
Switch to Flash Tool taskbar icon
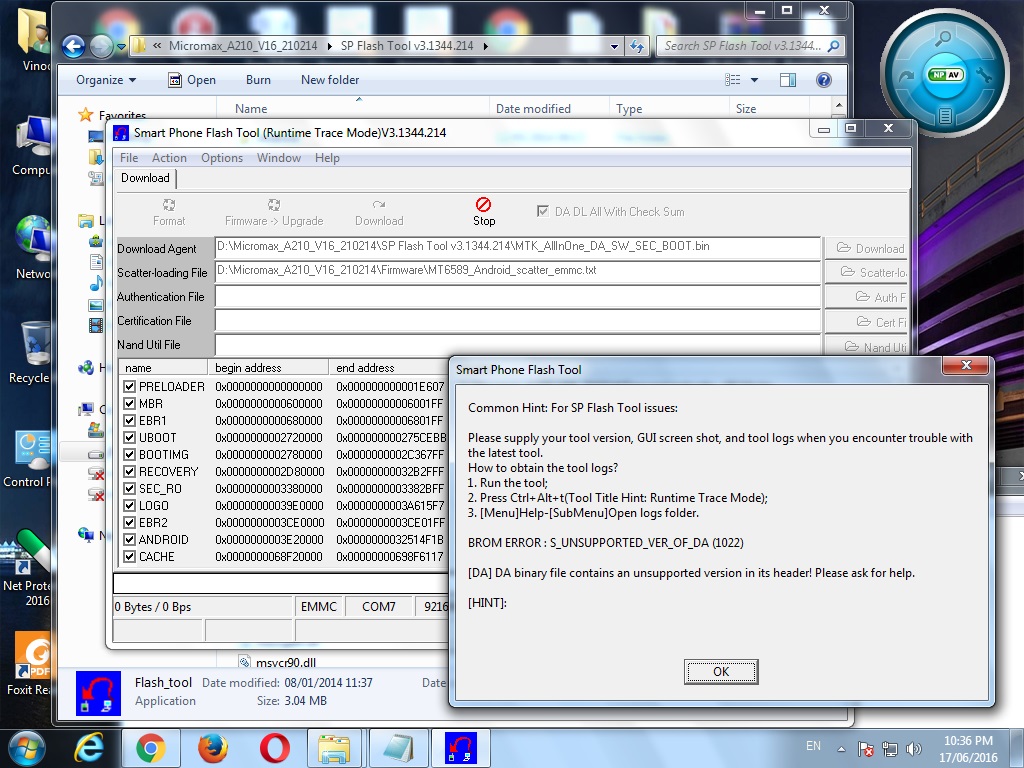tap(460, 748)
